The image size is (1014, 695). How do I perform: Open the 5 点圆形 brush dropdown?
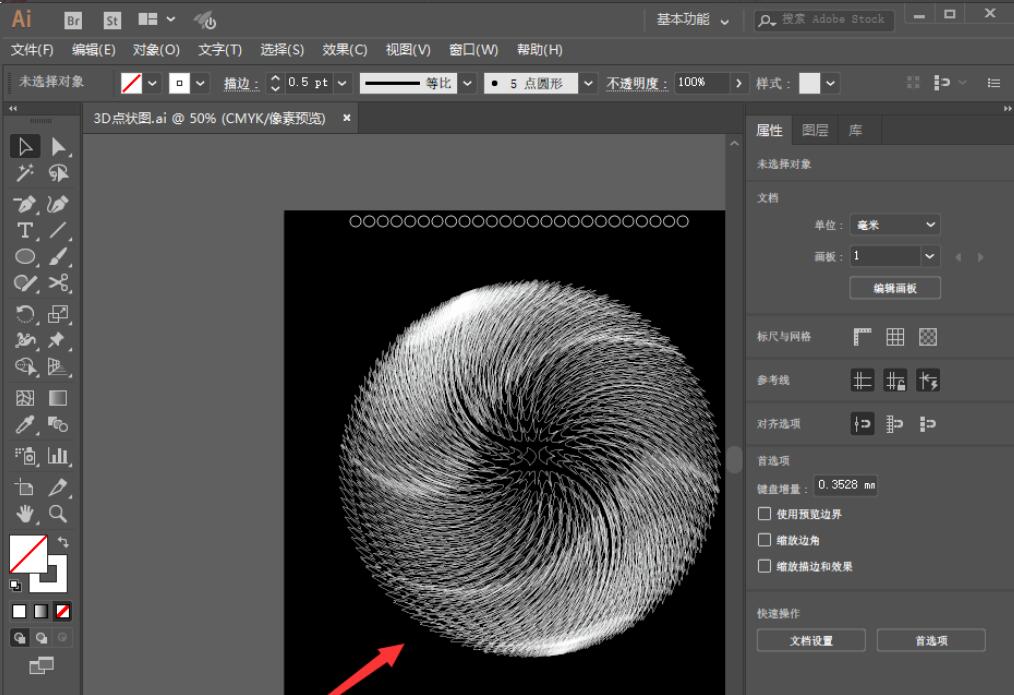588,83
